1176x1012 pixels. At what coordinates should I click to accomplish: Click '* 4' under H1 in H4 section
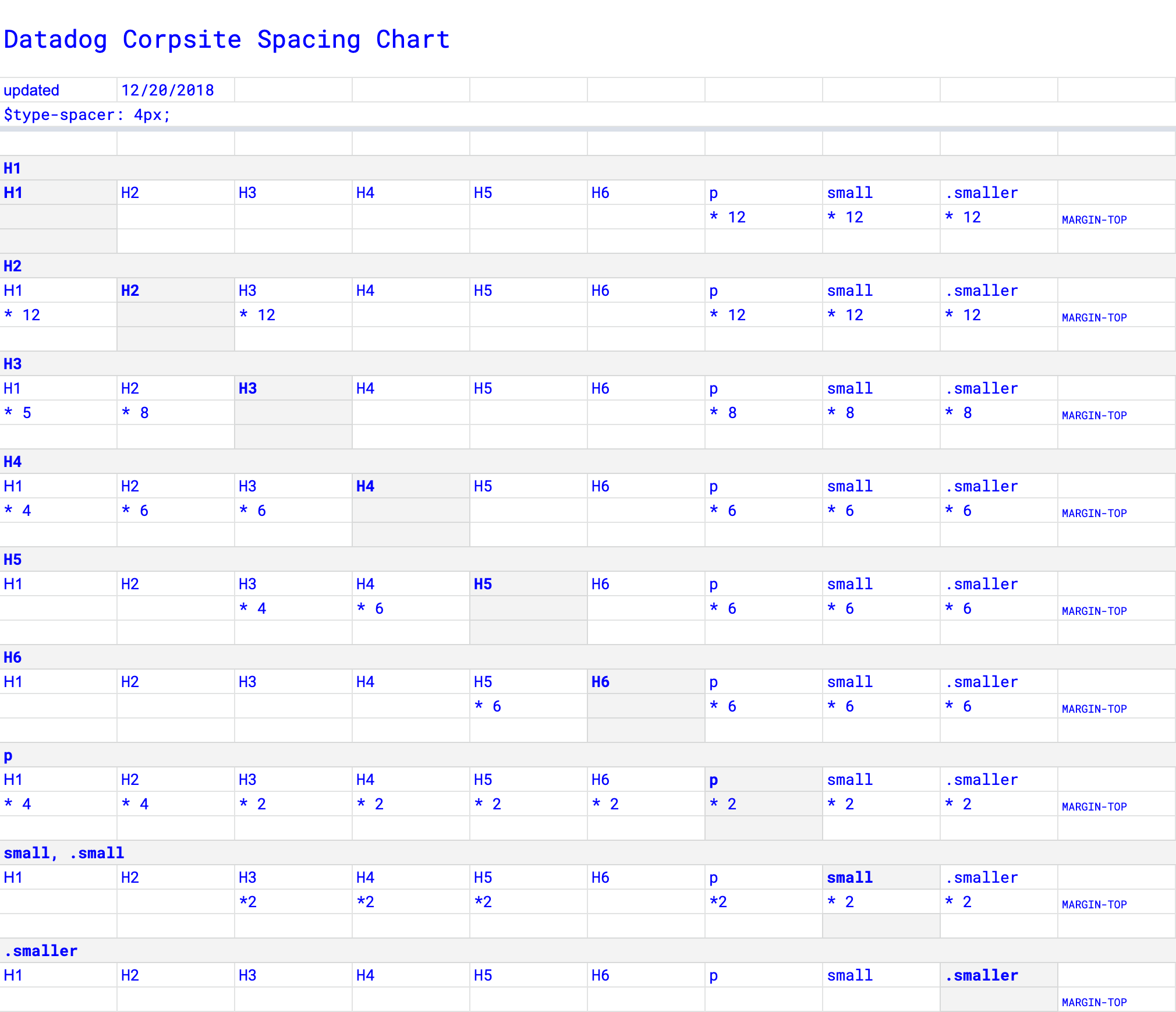[x=58, y=511]
